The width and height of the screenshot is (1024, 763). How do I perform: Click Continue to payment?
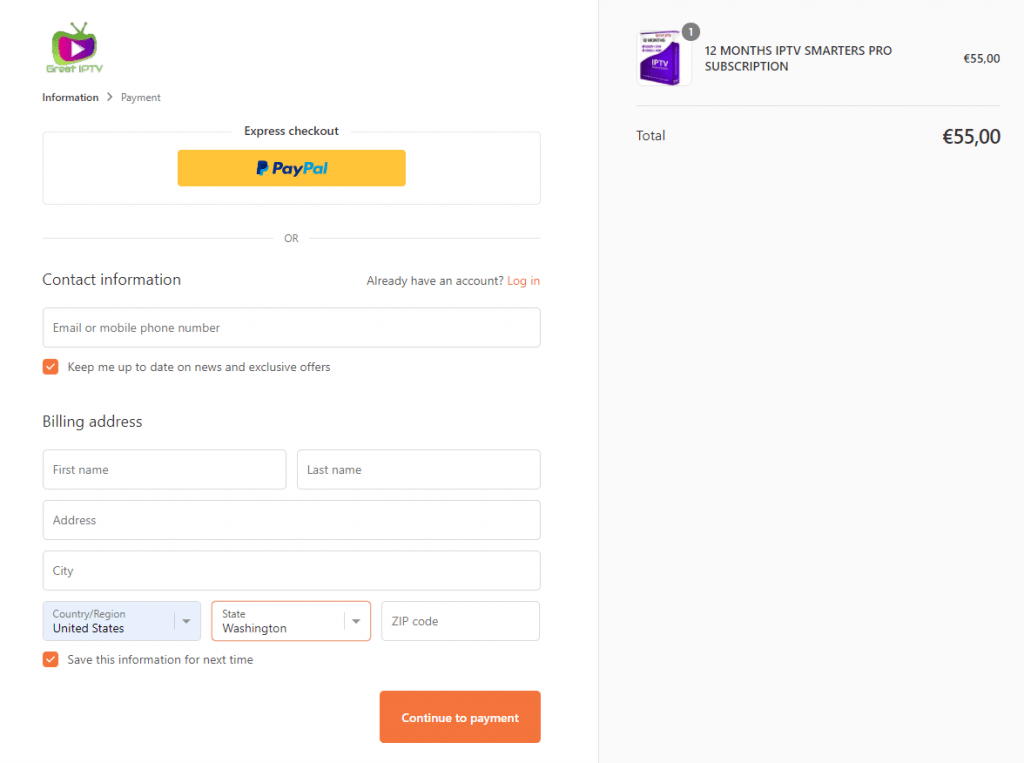point(460,717)
